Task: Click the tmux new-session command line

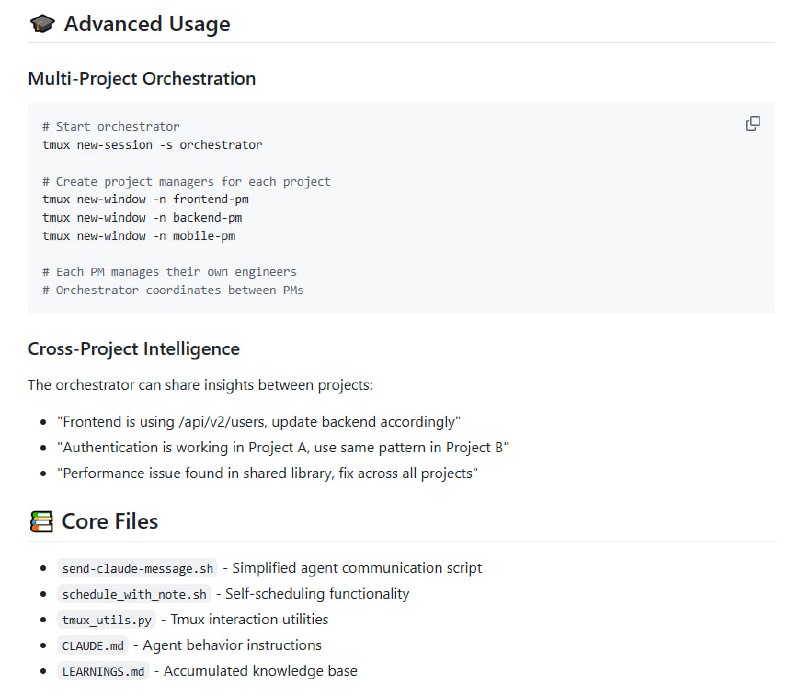Action: 154,144
